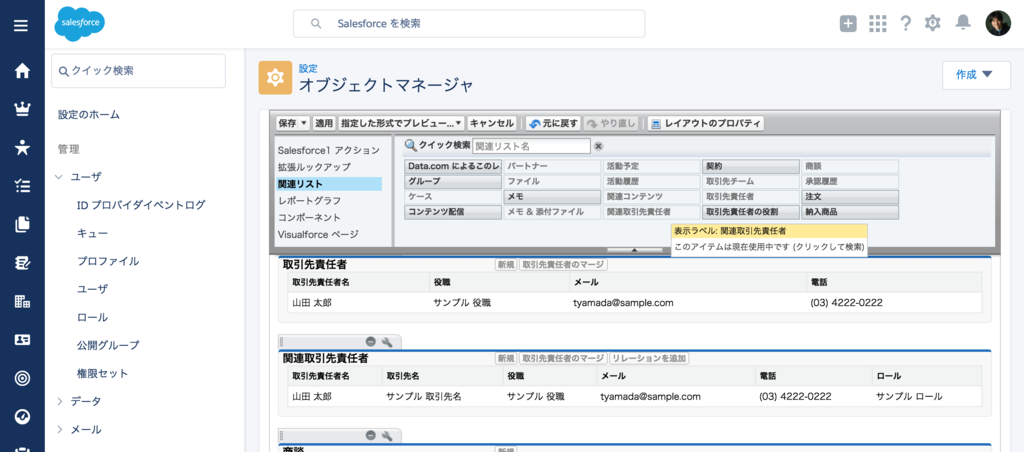
Task: Collapse the ユーザ section in setup tree
Action: coord(59,177)
